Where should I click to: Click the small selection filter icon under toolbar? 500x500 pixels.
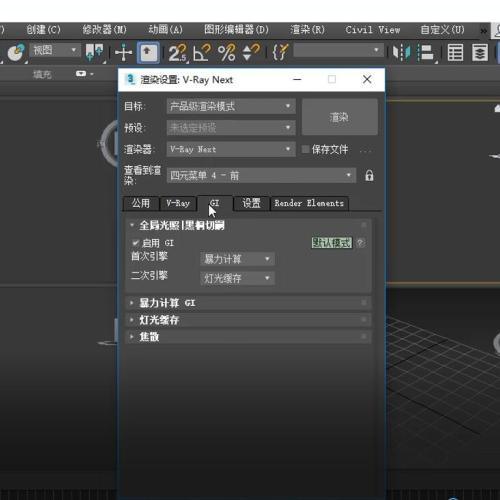coord(81,74)
